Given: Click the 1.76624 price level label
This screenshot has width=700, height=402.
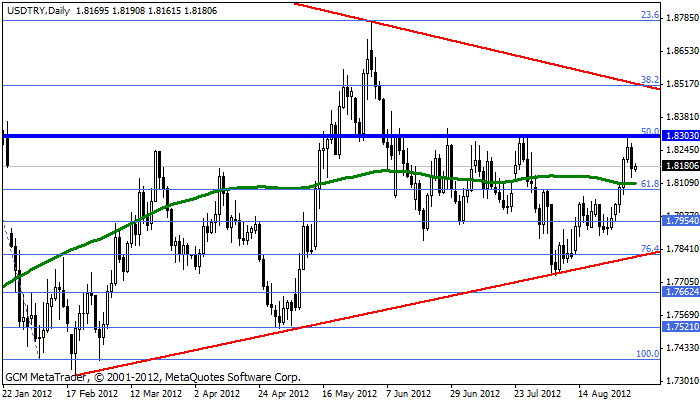Looking at the screenshot, I should pyautogui.click(x=681, y=292).
